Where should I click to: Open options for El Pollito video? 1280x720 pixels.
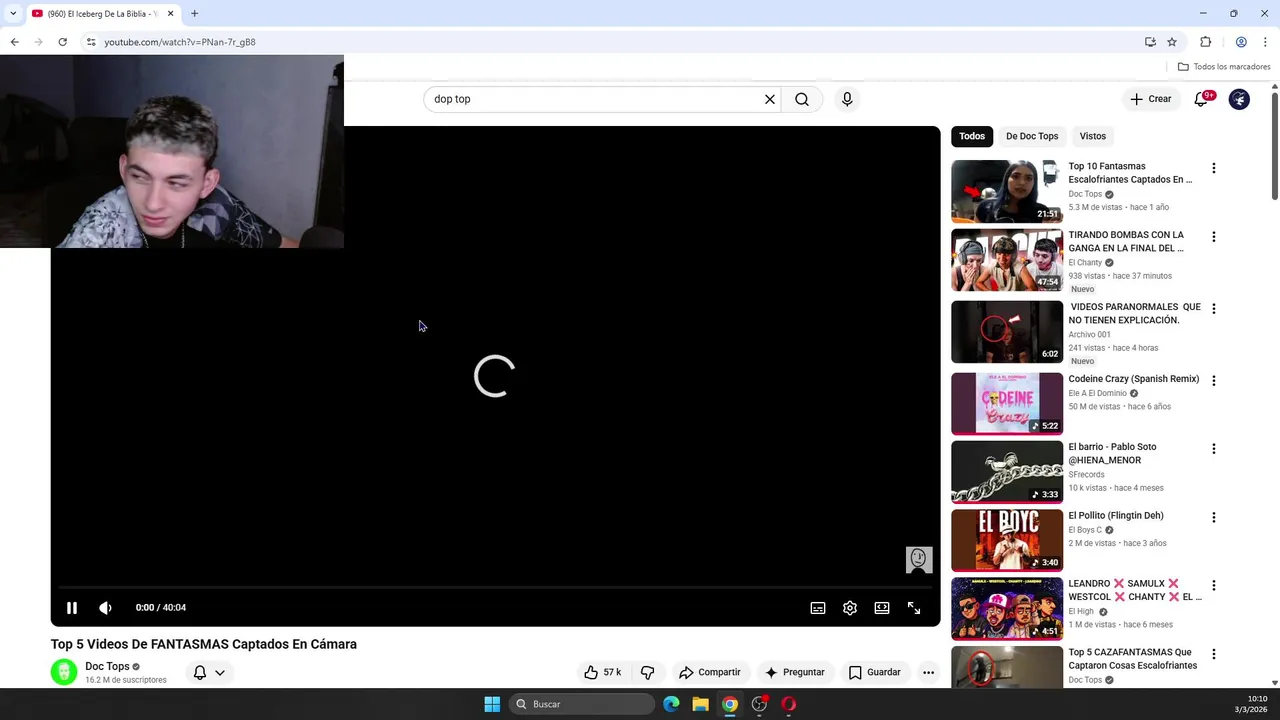[x=1214, y=518]
